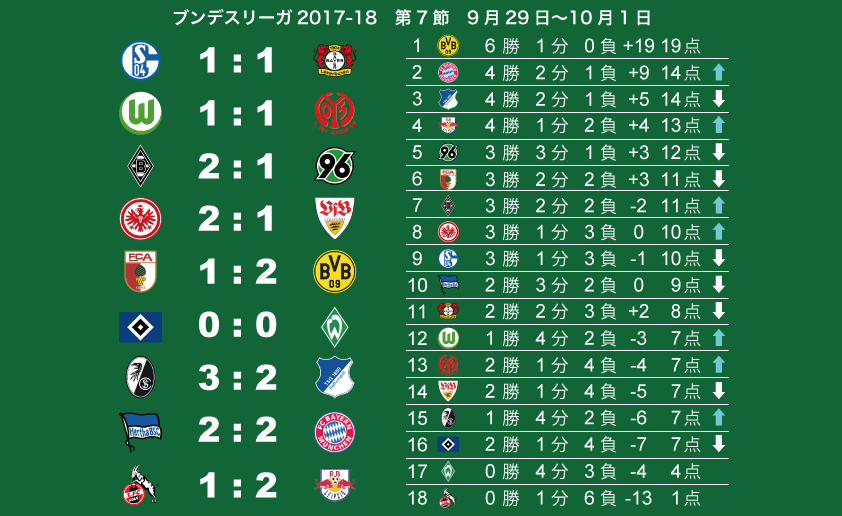Image resolution: width=842 pixels, height=516 pixels.
Task: Click the title text ブンデスリーガ 2017-18
Action: click(x=275, y=18)
